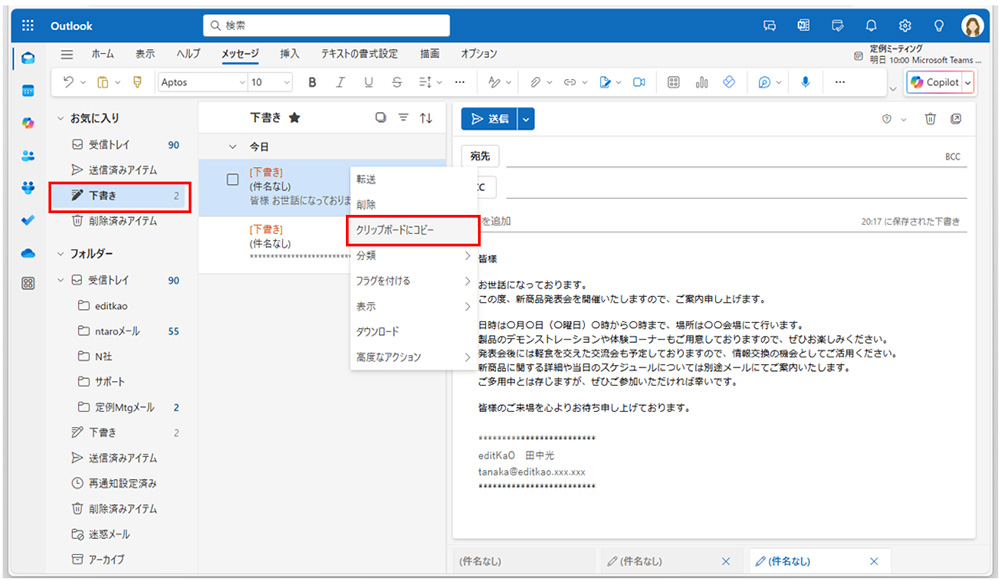The width and height of the screenshot is (1000, 580).
Task: Open the テキストの書式設定 ribbon tab
Action: coord(359,54)
